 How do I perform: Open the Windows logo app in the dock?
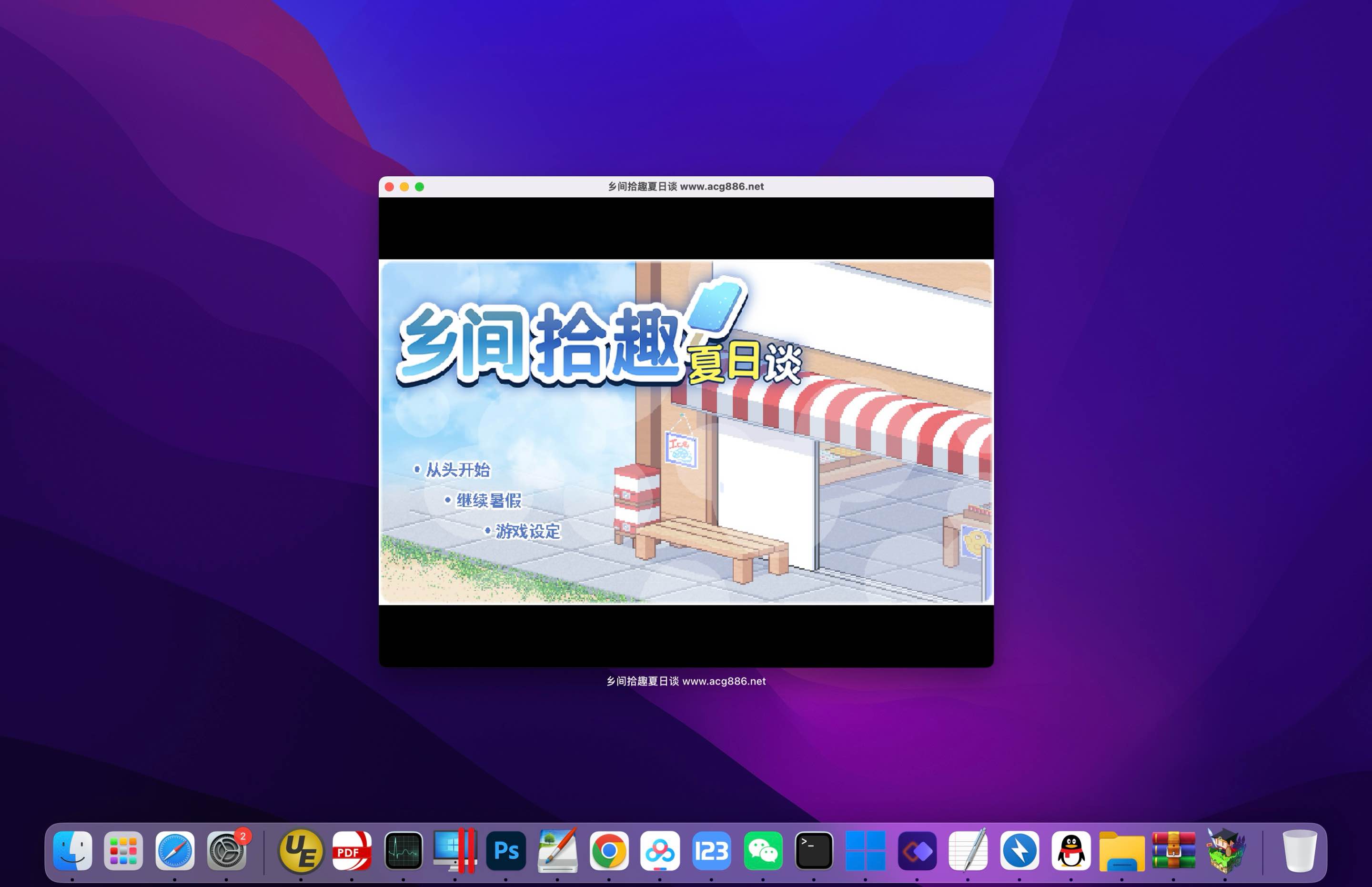tap(865, 850)
